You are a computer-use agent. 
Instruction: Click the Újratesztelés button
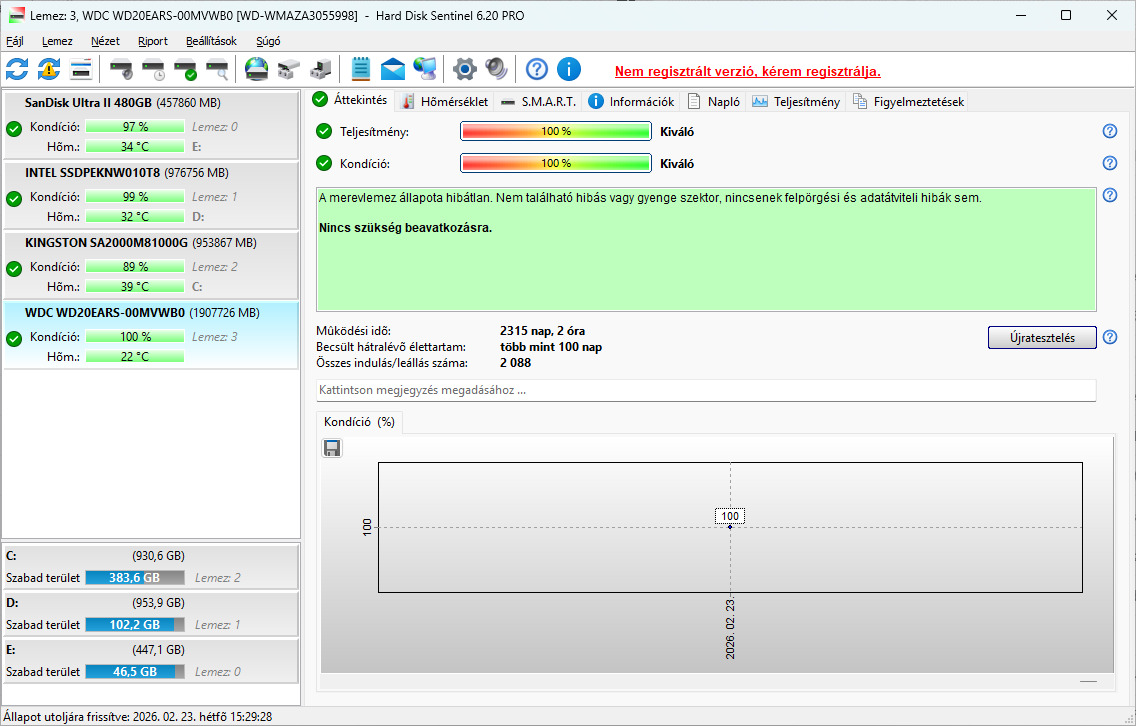1042,338
